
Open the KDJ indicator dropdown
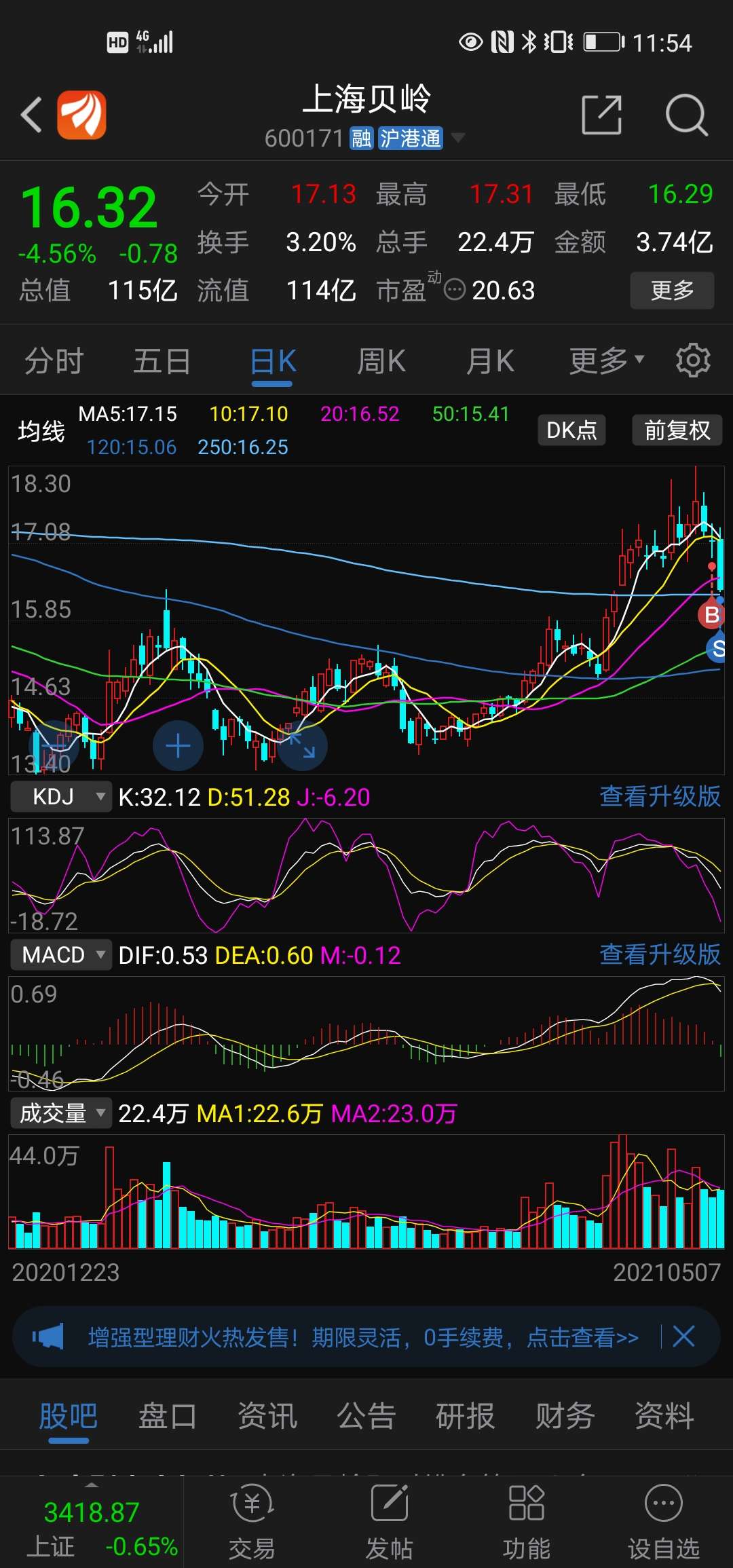coord(61,796)
